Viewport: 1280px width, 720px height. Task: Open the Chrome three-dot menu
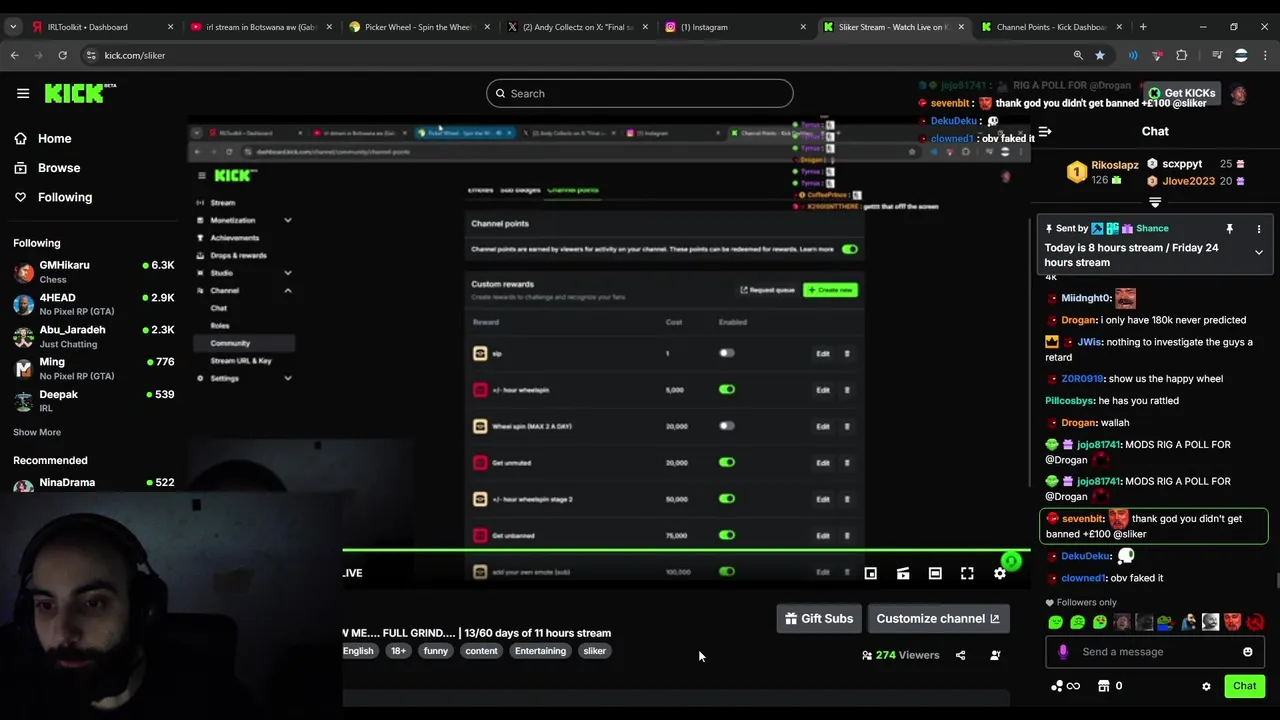1265,55
